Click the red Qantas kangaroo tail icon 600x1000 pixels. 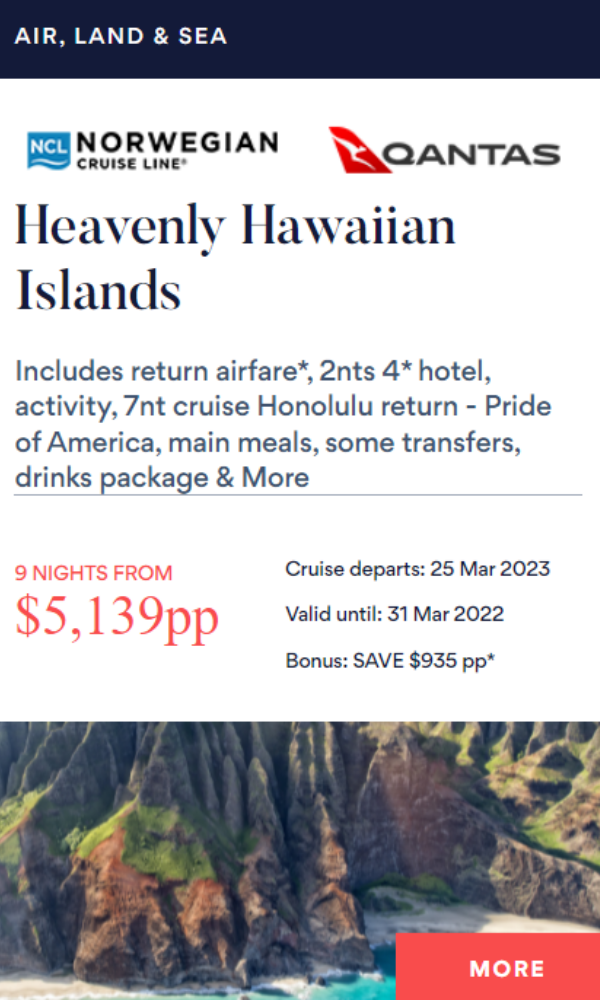pos(359,150)
